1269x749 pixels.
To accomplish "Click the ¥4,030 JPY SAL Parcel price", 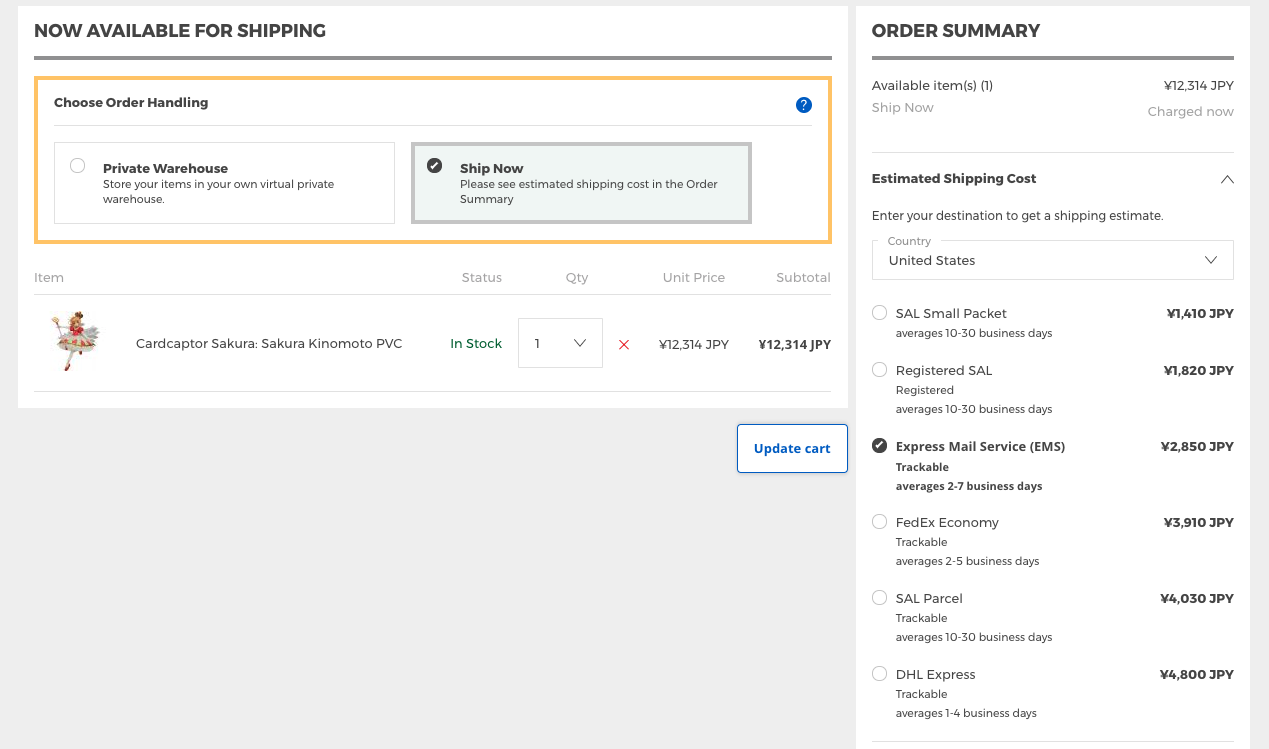I will [1197, 599].
